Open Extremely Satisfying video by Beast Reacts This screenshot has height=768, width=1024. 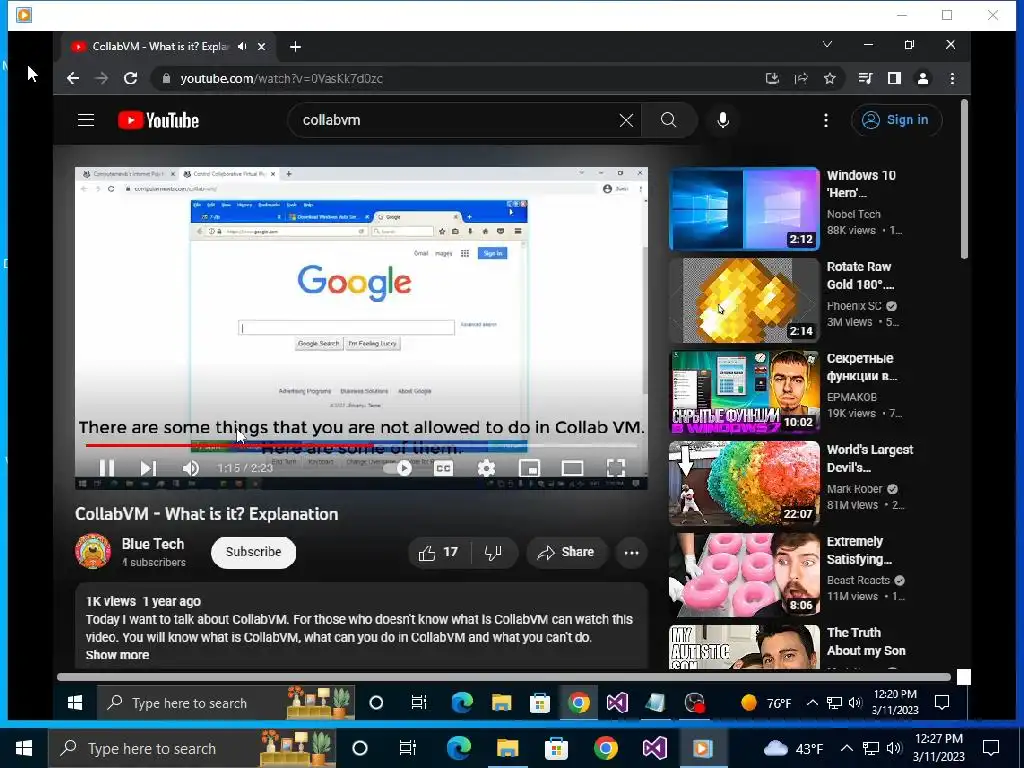[x=859, y=551]
